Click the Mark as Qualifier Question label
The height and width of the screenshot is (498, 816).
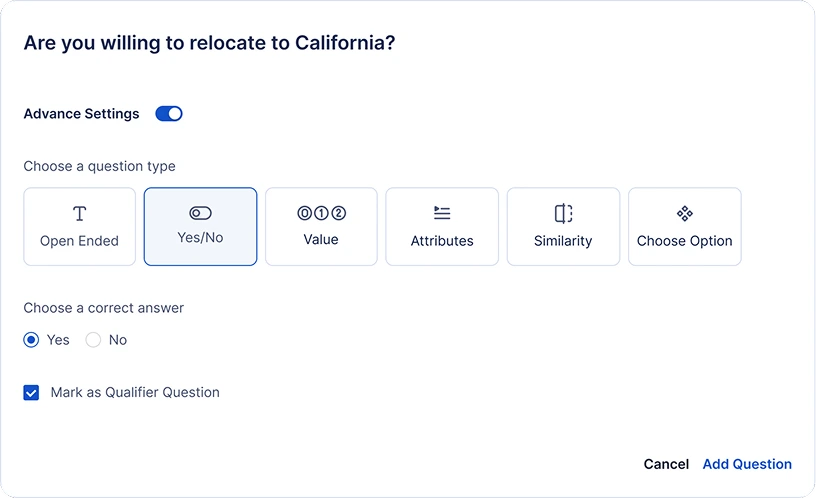135,392
